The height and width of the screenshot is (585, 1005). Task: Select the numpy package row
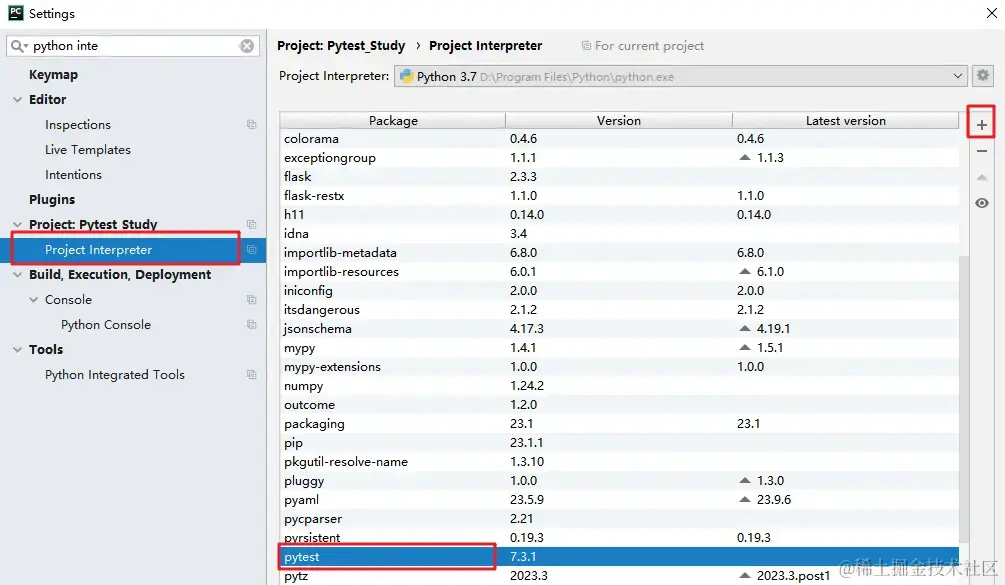[x=619, y=386]
